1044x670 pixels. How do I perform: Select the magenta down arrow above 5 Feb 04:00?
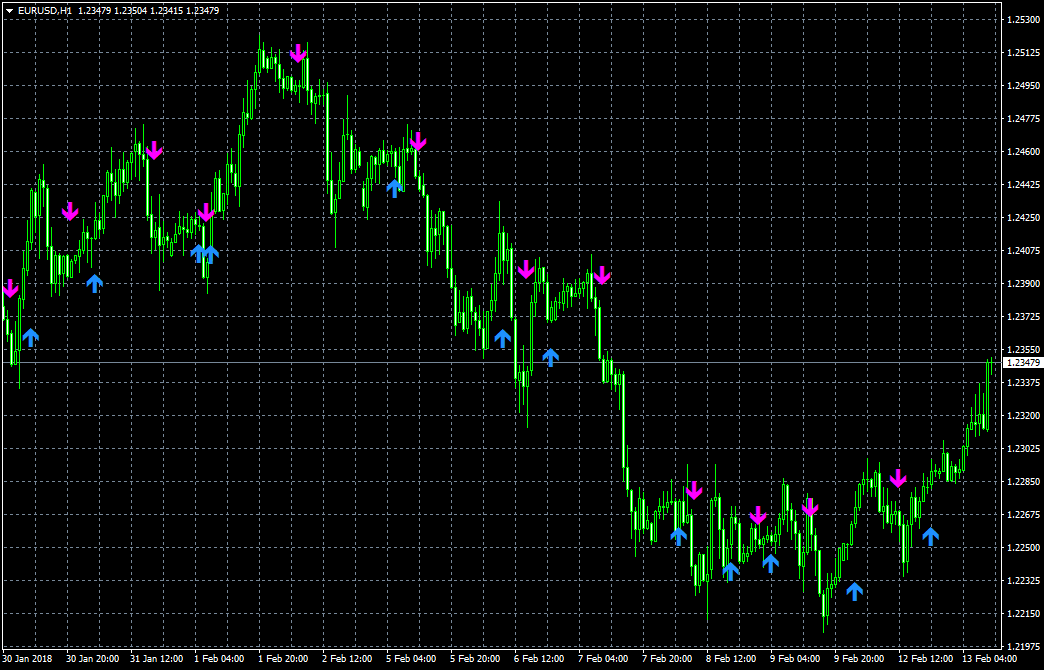pyautogui.click(x=417, y=141)
